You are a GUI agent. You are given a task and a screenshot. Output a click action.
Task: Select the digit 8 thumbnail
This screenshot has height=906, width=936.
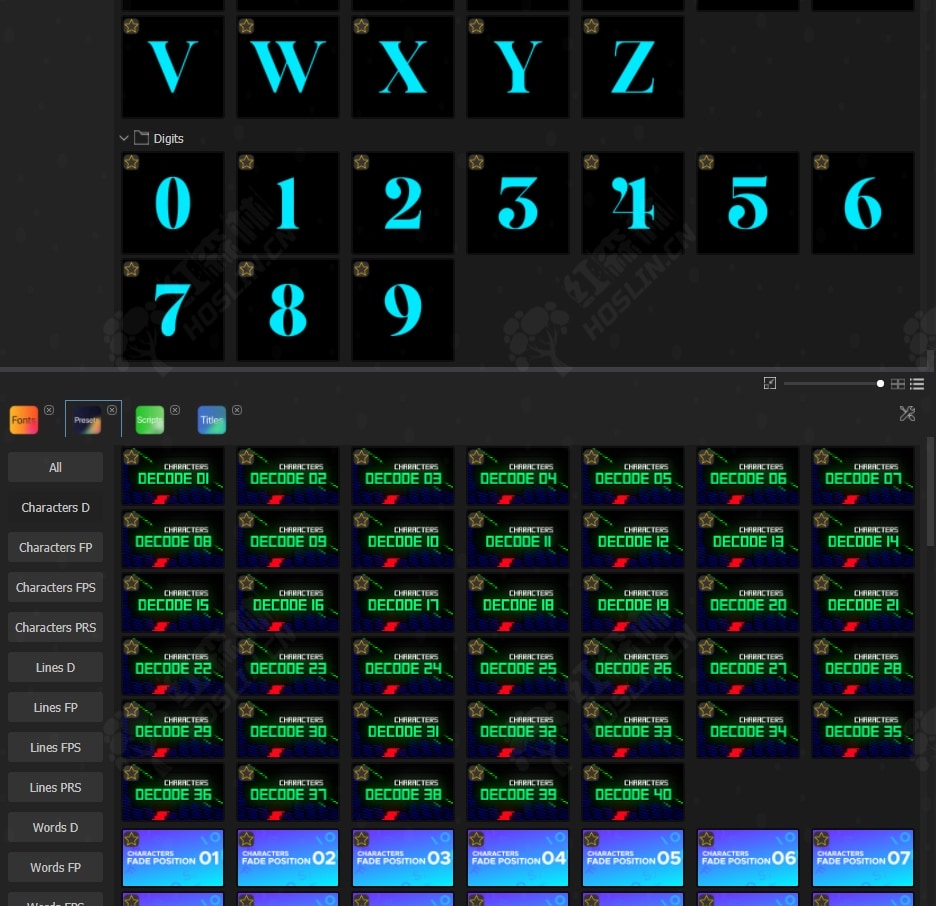tap(288, 310)
